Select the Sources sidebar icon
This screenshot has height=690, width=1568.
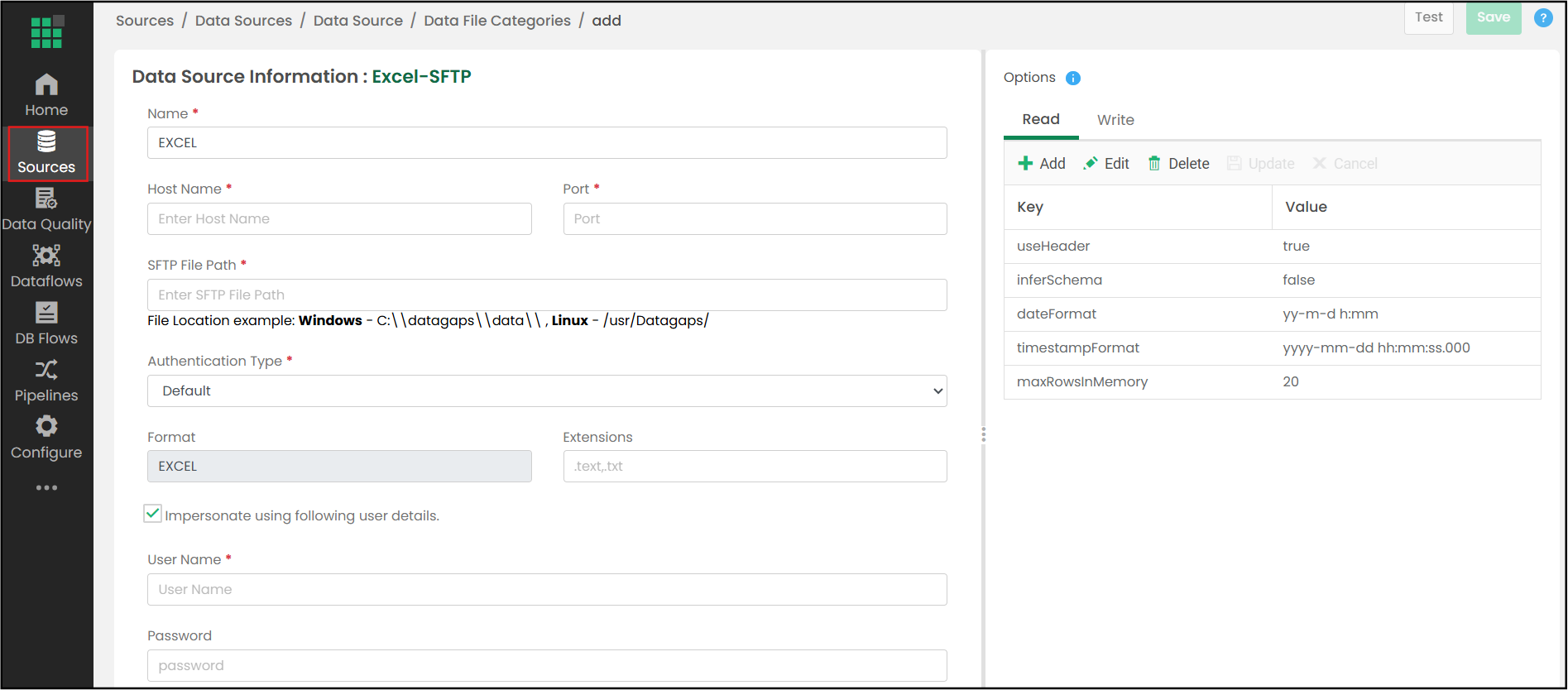(46, 142)
